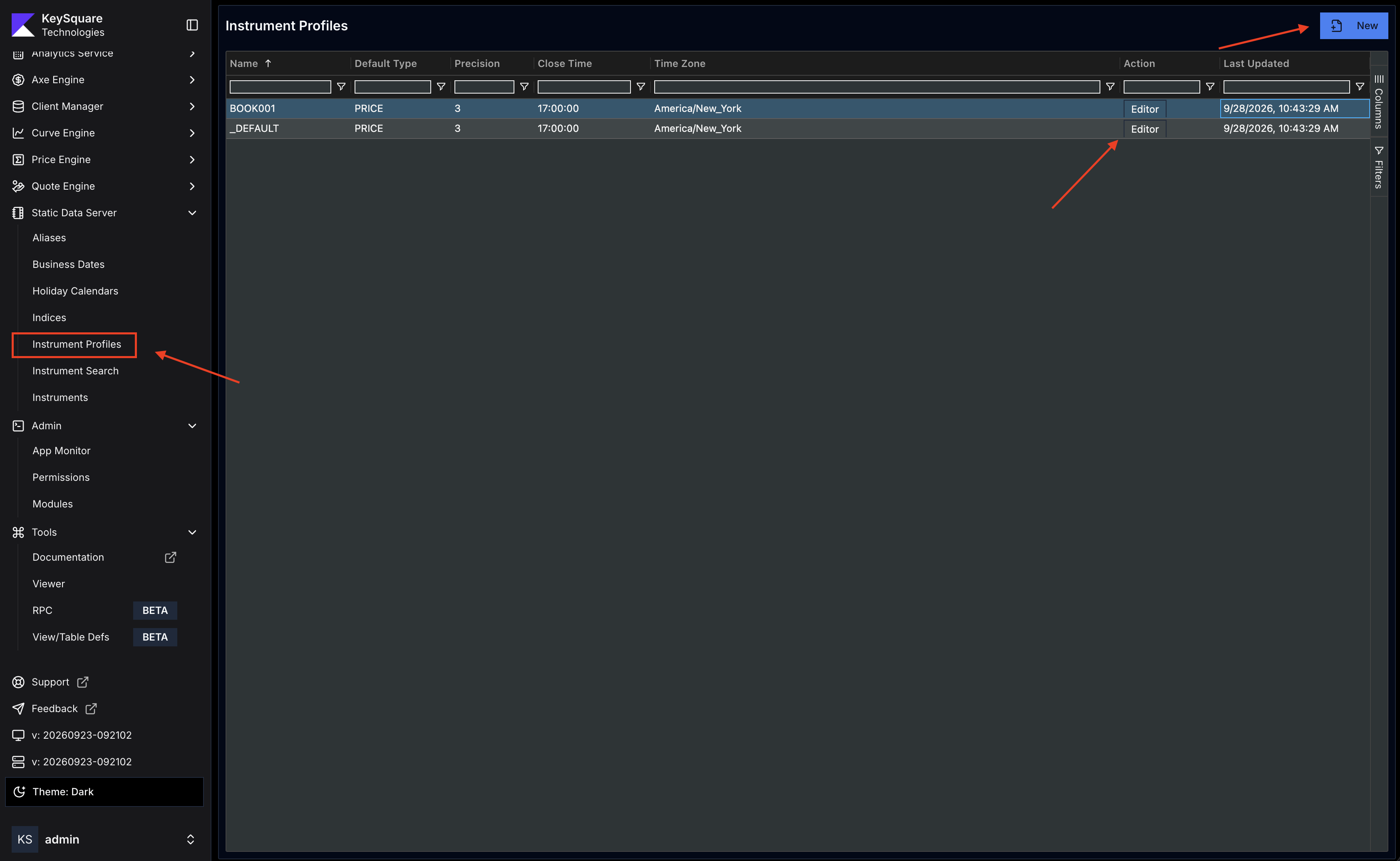Viewport: 1400px width, 861px height.
Task: Click the KS user avatar
Action: point(25,839)
